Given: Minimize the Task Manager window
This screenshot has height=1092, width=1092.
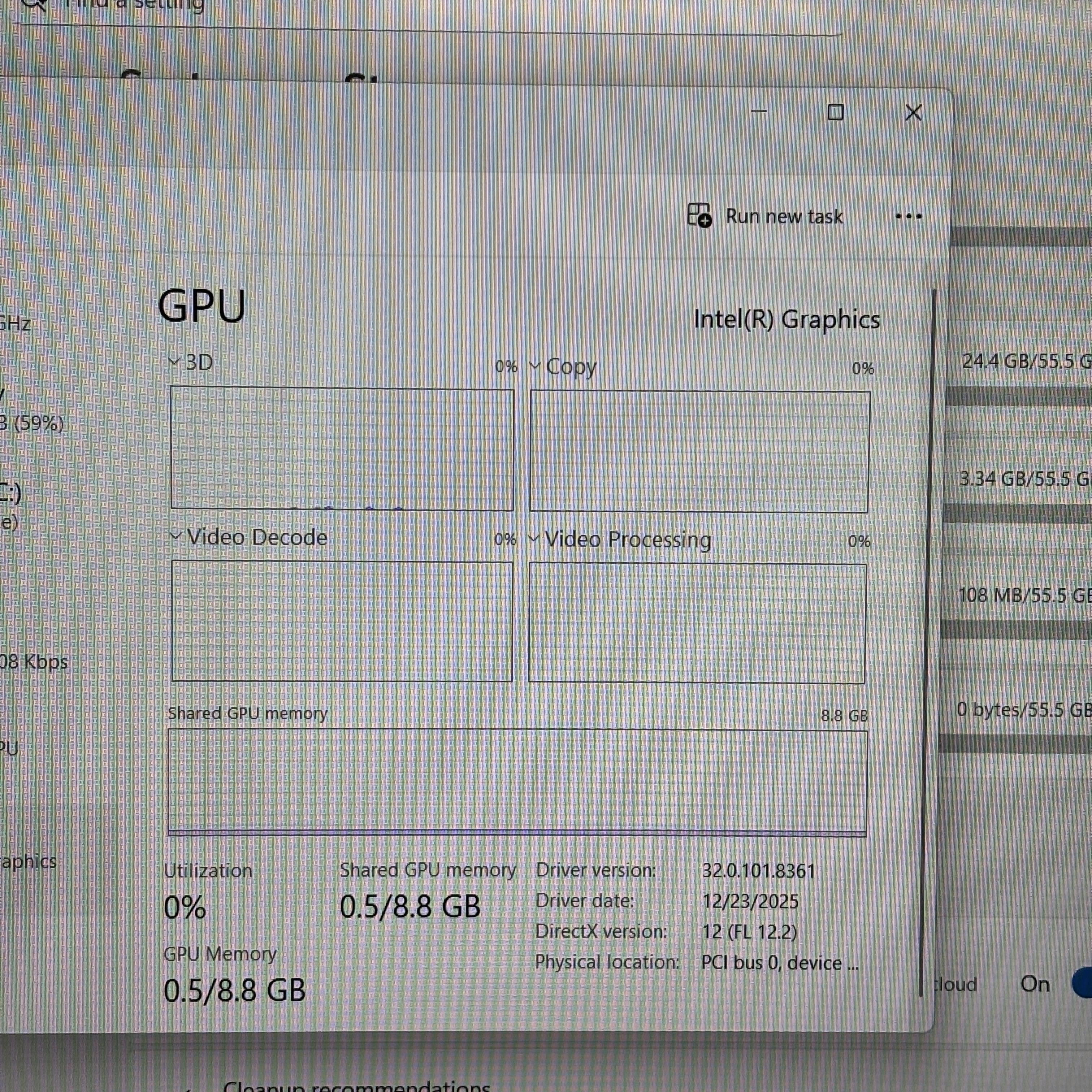Looking at the screenshot, I should (x=759, y=111).
